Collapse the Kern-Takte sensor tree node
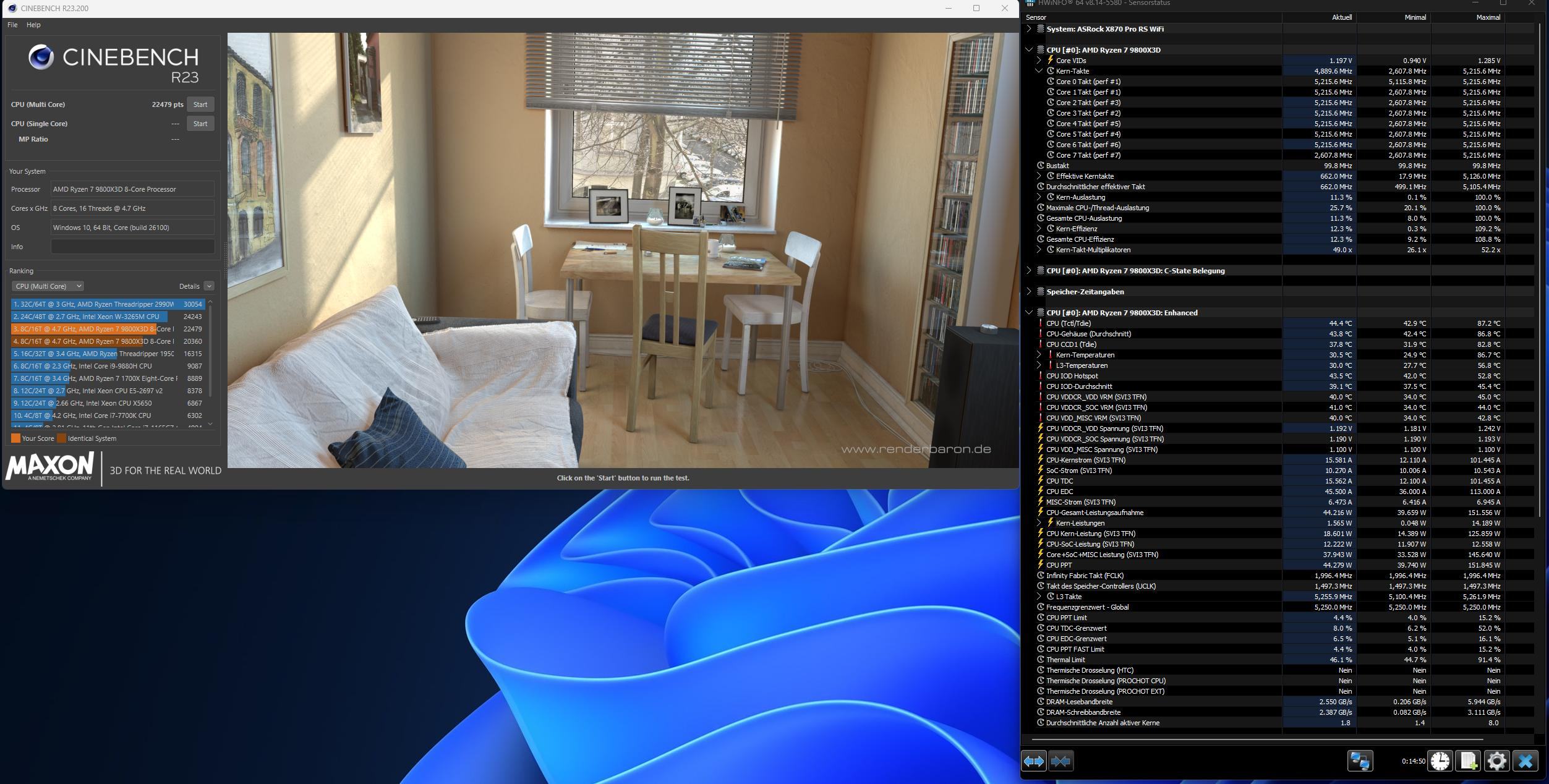Screen dimensions: 1549x784 pyautogui.click(x=1039, y=71)
